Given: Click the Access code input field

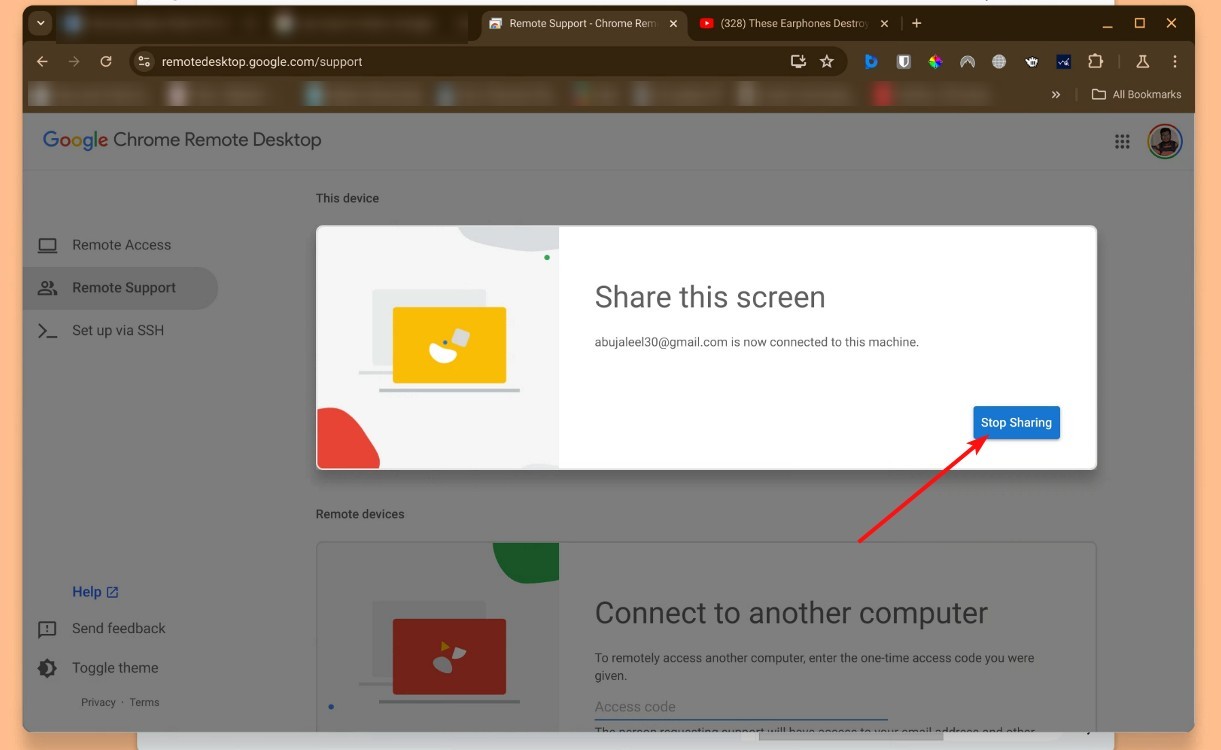Looking at the screenshot, I should [x=741, y=707].
